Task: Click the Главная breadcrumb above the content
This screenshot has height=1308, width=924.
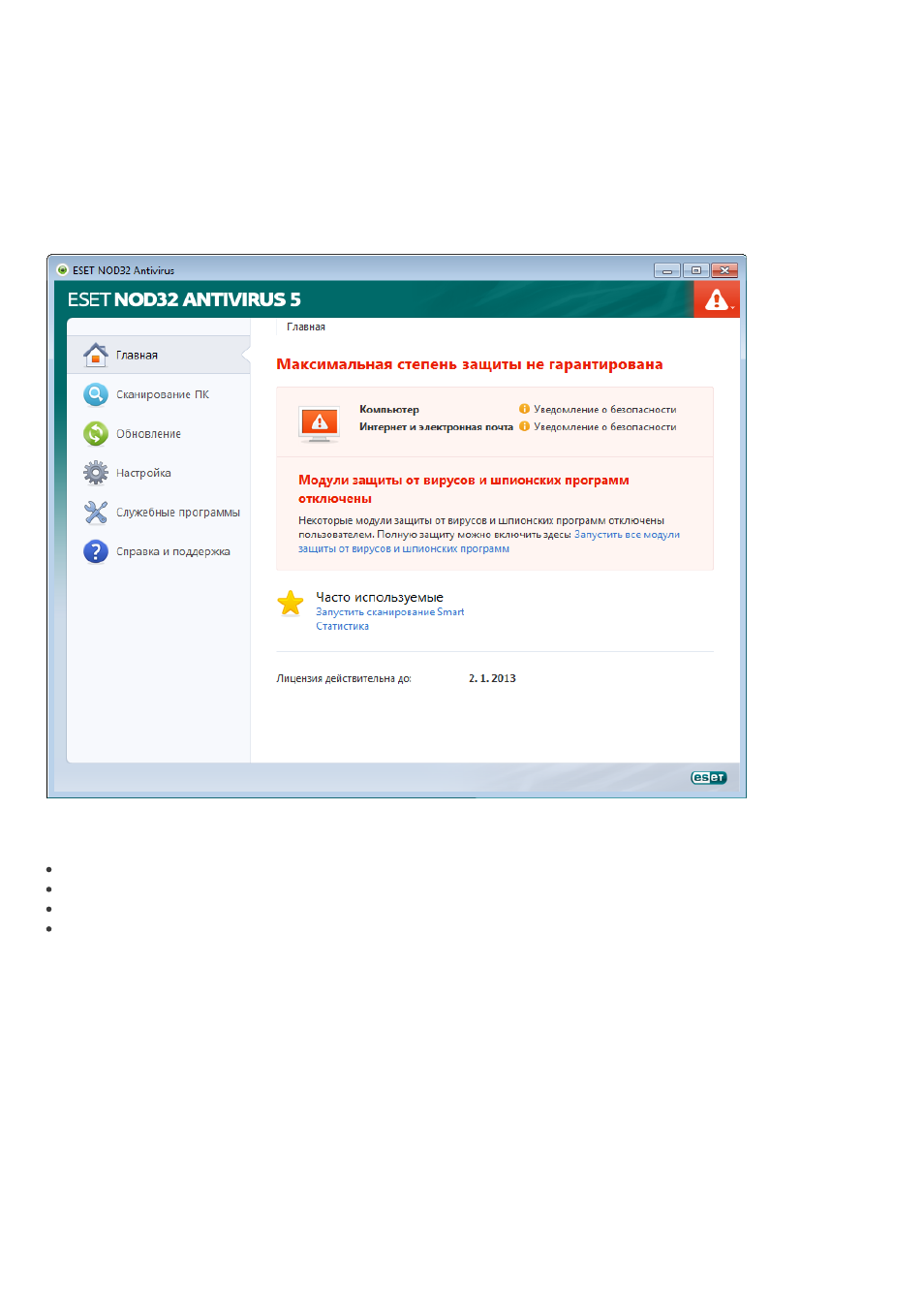Action: (x=306, y=327)
